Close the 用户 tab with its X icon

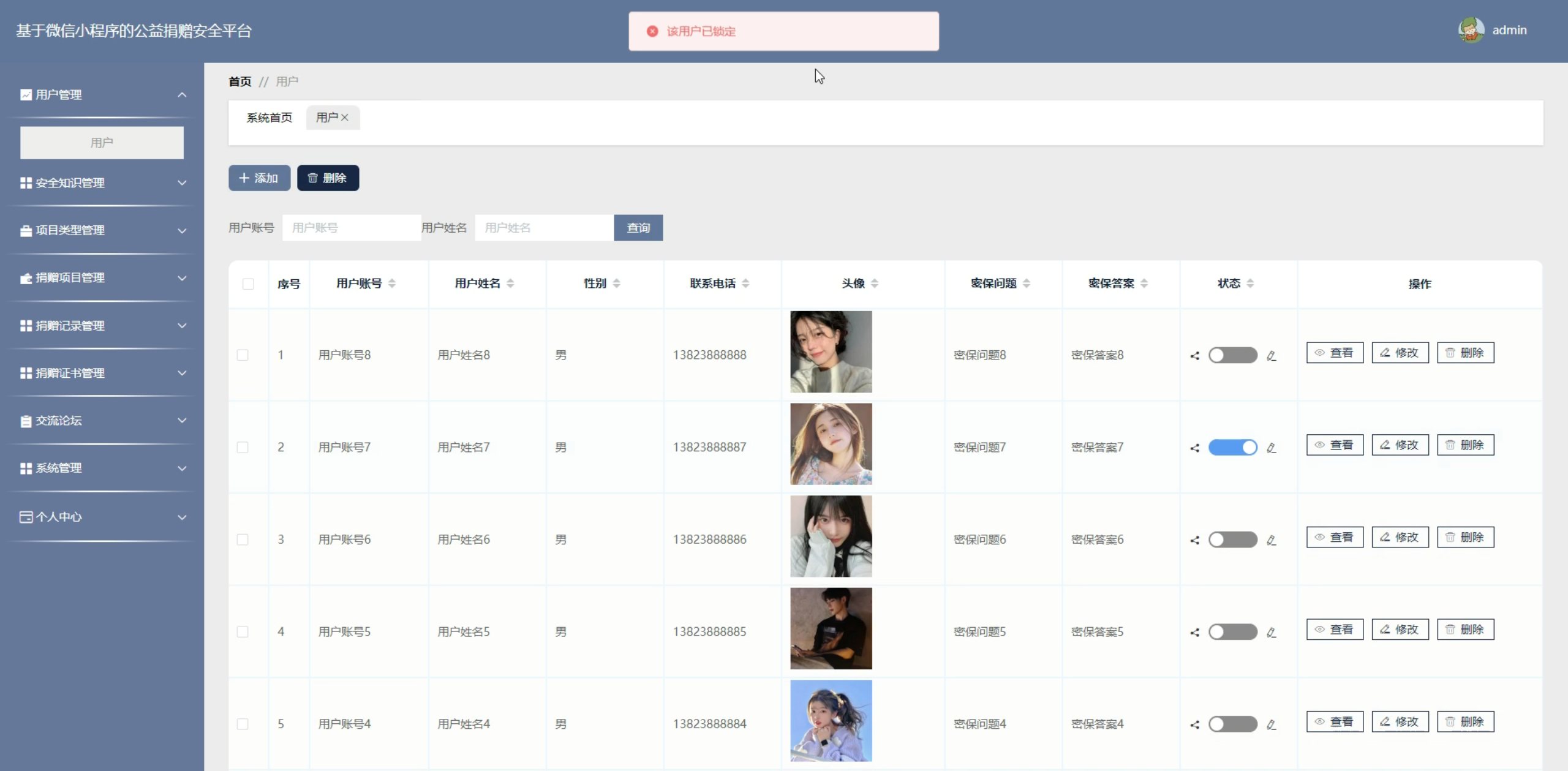(345, 118)
